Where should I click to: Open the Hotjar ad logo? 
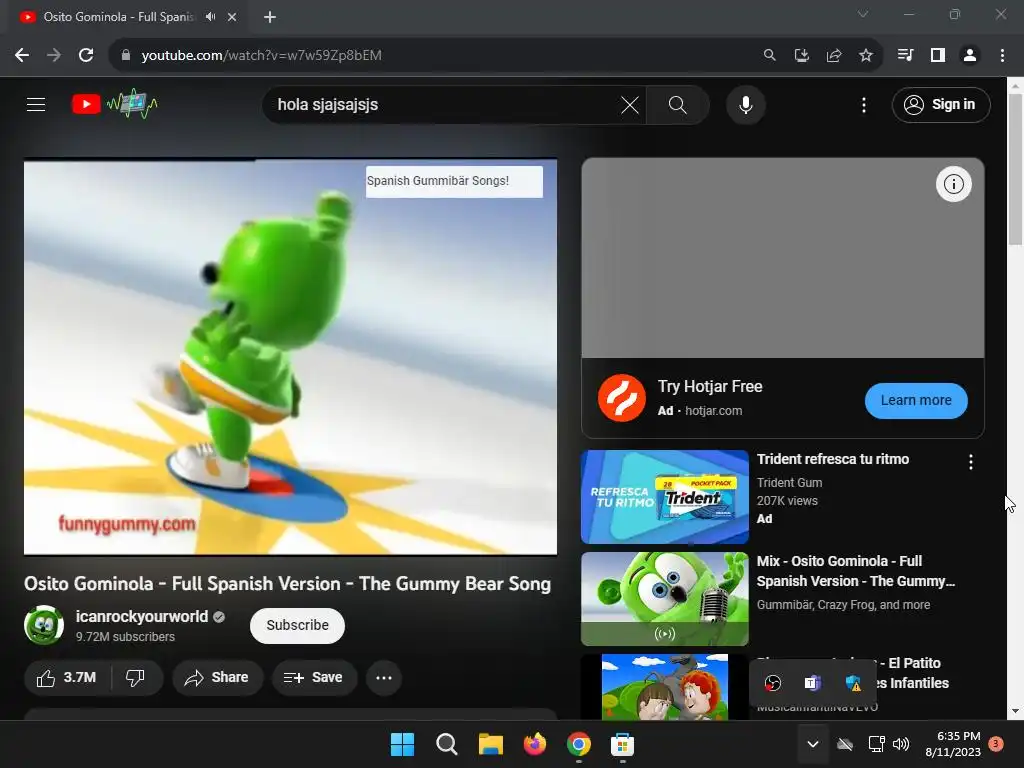tap(621, 398)
